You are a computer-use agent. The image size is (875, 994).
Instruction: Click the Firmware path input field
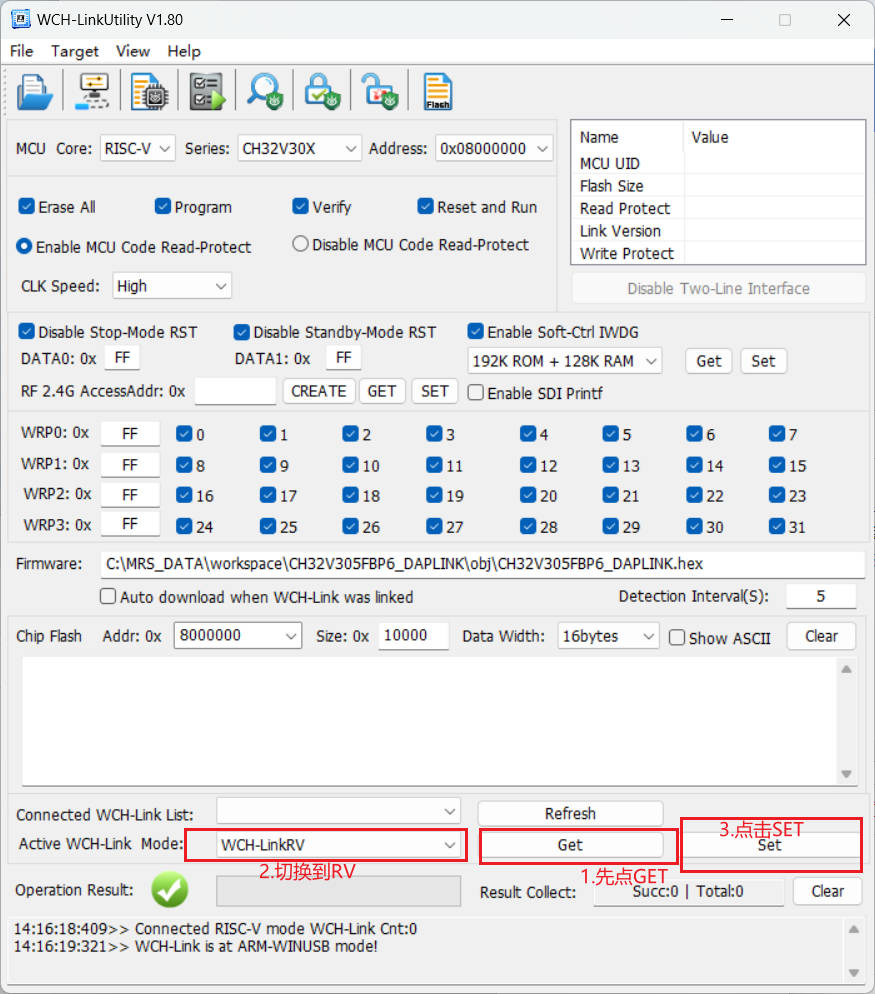pyautogui.click(x=483, y=564)
